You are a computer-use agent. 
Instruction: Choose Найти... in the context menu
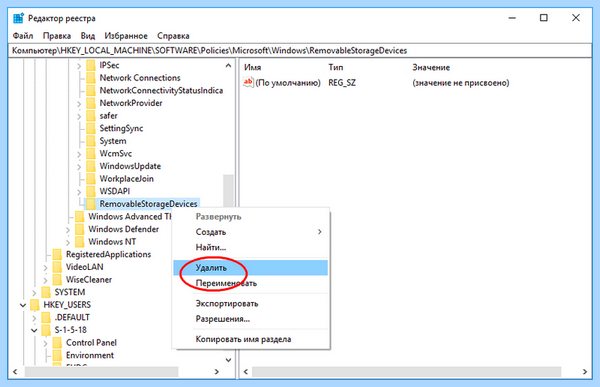point(251,247)
